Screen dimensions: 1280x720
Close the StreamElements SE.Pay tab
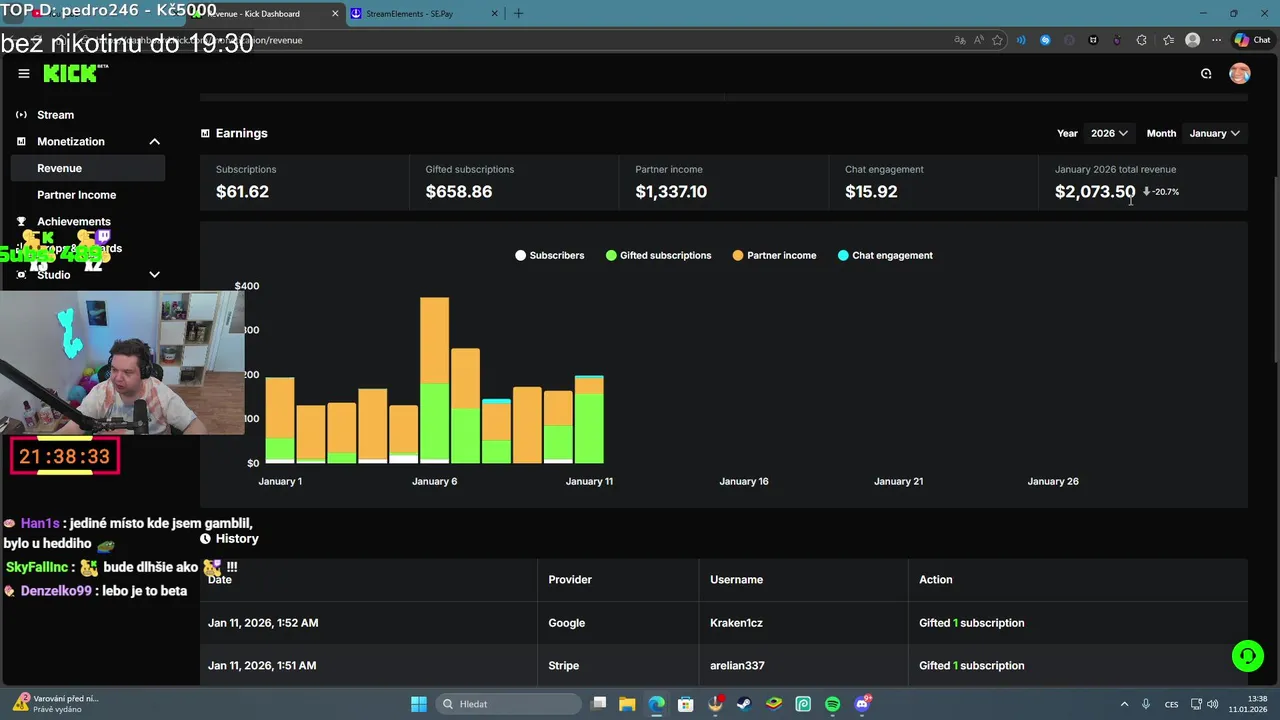494,13
